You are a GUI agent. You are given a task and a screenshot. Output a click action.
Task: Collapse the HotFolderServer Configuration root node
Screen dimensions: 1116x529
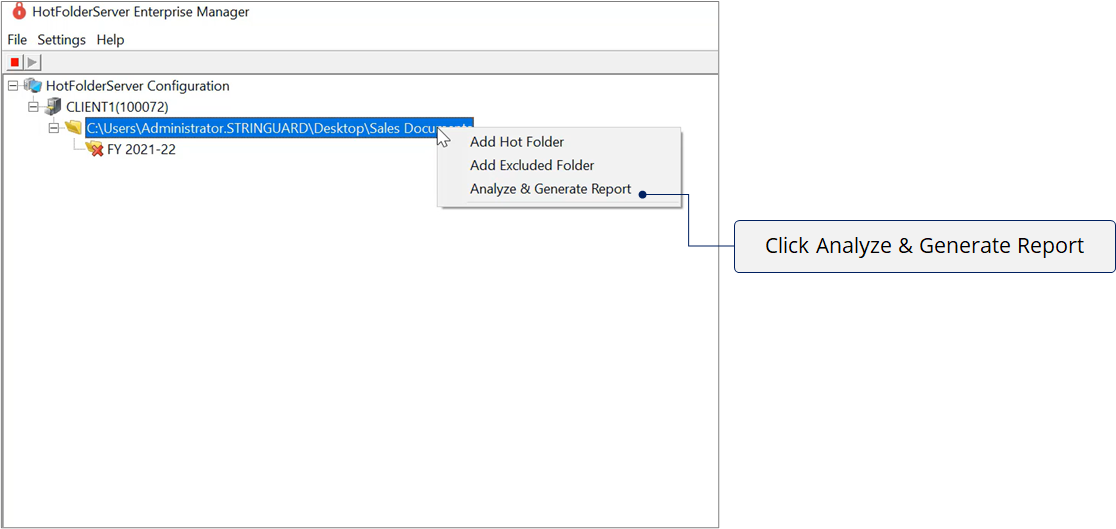[x=13, y=86]
